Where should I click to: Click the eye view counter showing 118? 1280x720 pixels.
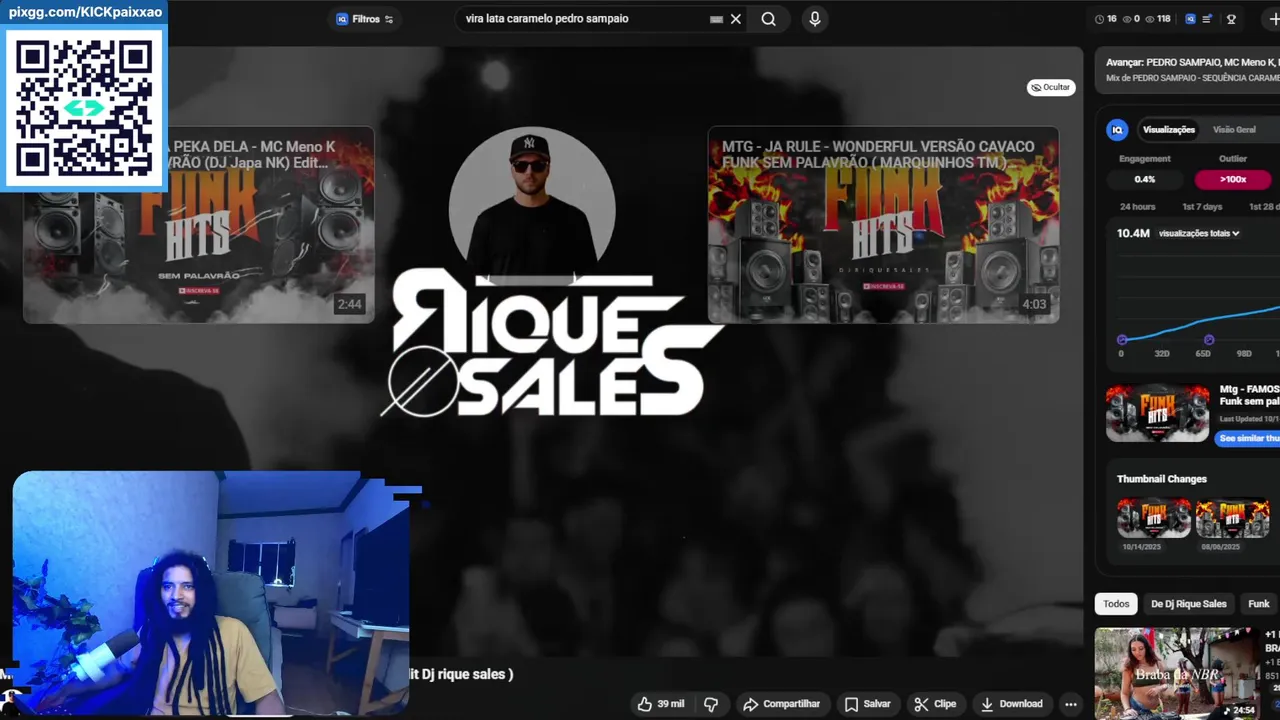[1158, 19]
